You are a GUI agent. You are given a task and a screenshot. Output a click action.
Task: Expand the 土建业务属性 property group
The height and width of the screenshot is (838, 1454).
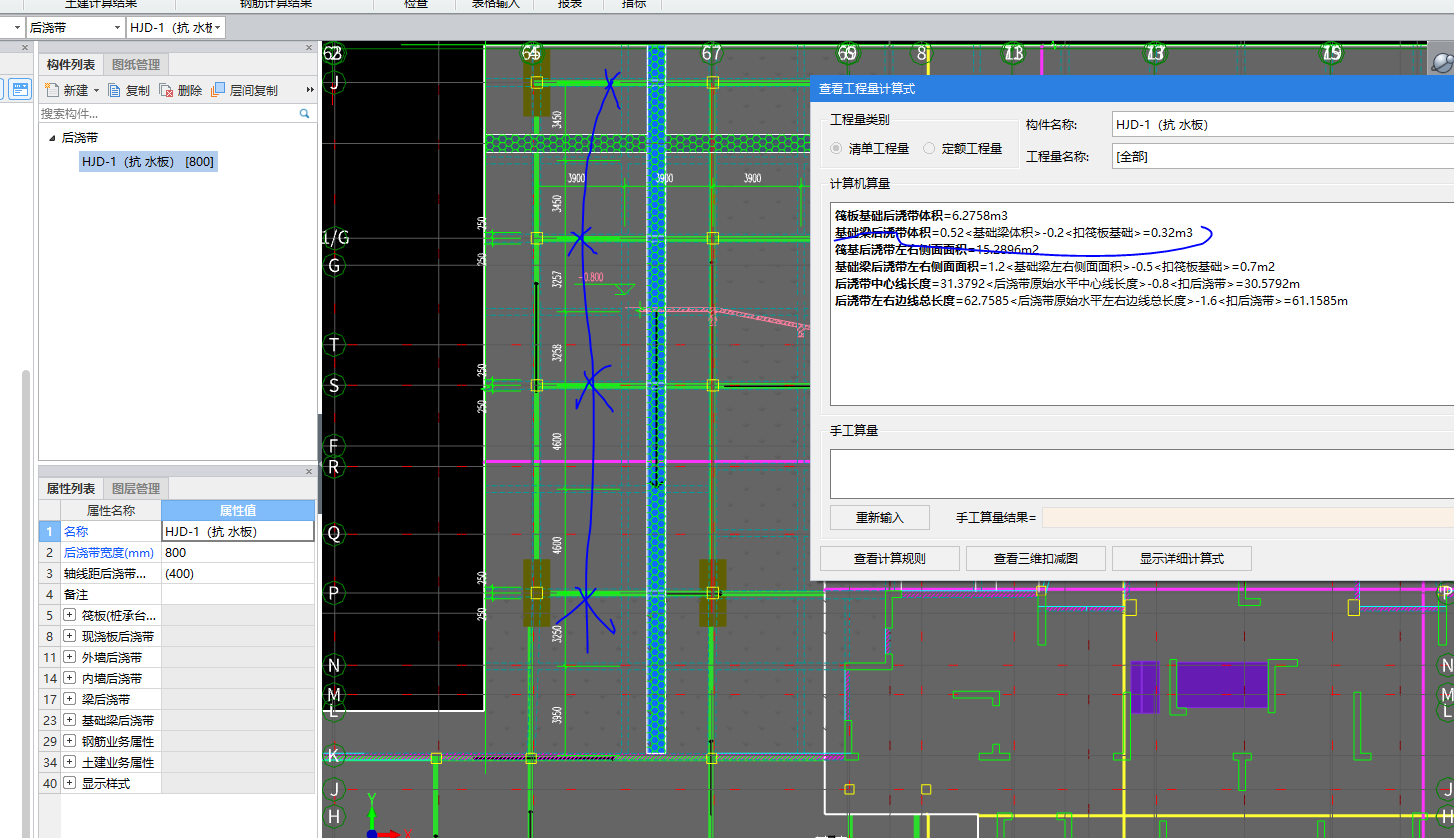point(70,762)
